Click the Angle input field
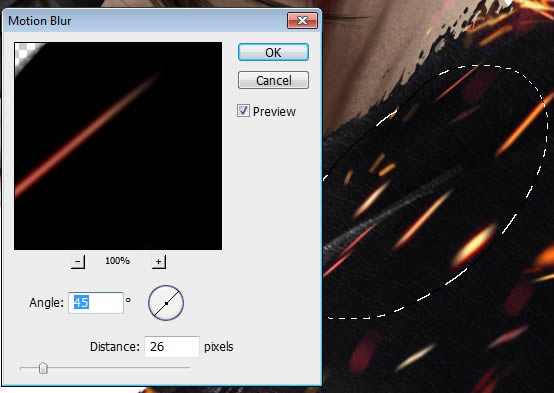The image size is (554, 393). click(96, 303)
